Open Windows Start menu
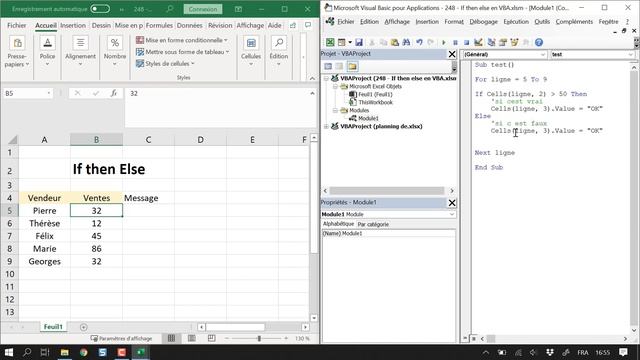The width and height of the screenshot is (640, 360). click(9, 352)
